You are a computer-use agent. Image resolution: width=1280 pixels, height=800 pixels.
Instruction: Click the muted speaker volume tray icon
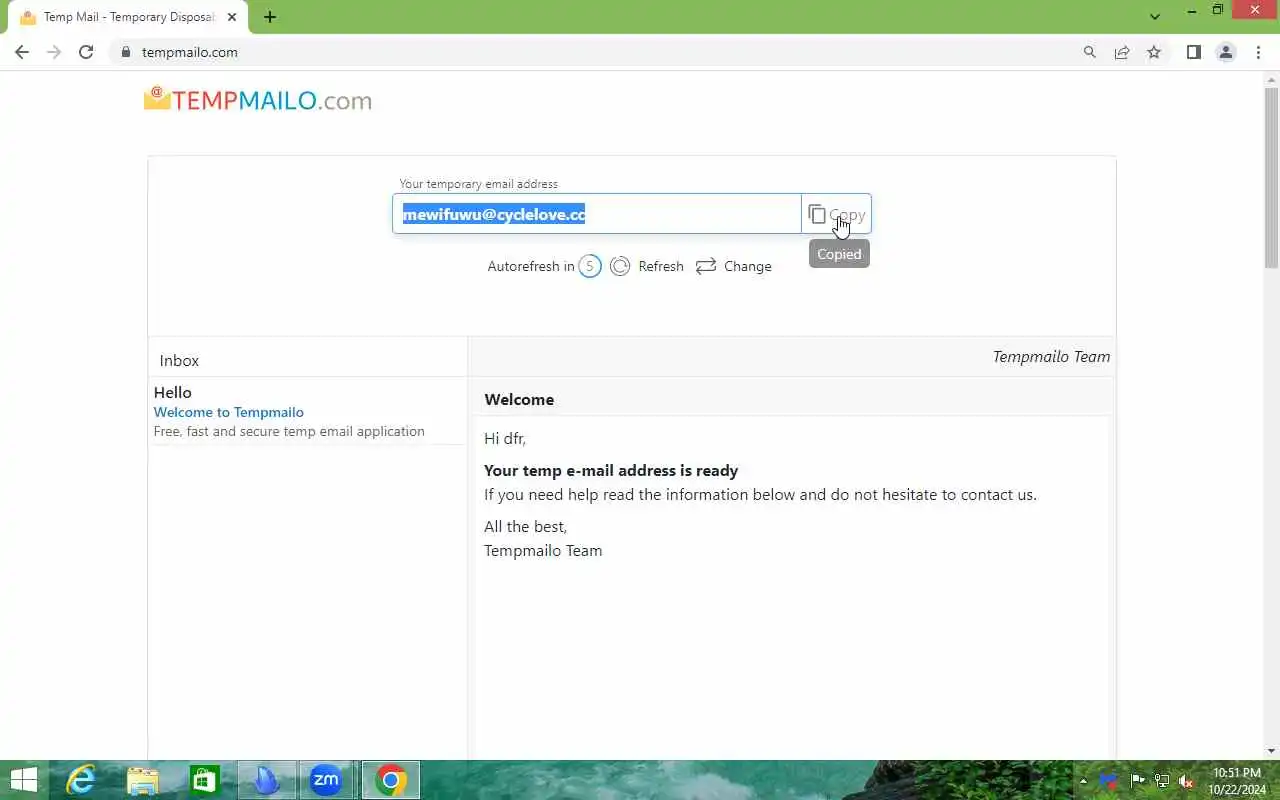1186,781
